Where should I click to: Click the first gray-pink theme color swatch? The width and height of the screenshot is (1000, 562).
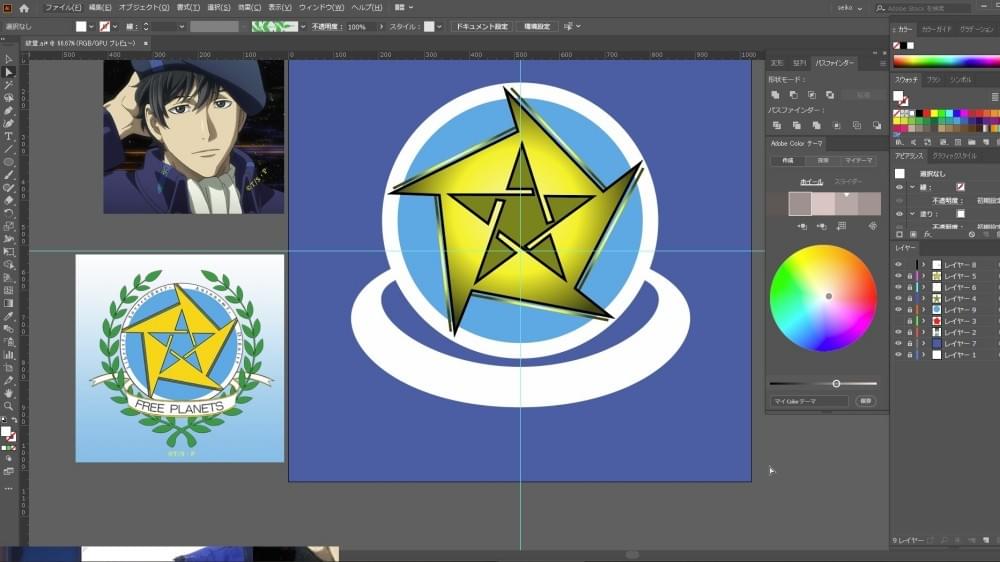pos(800,203)
